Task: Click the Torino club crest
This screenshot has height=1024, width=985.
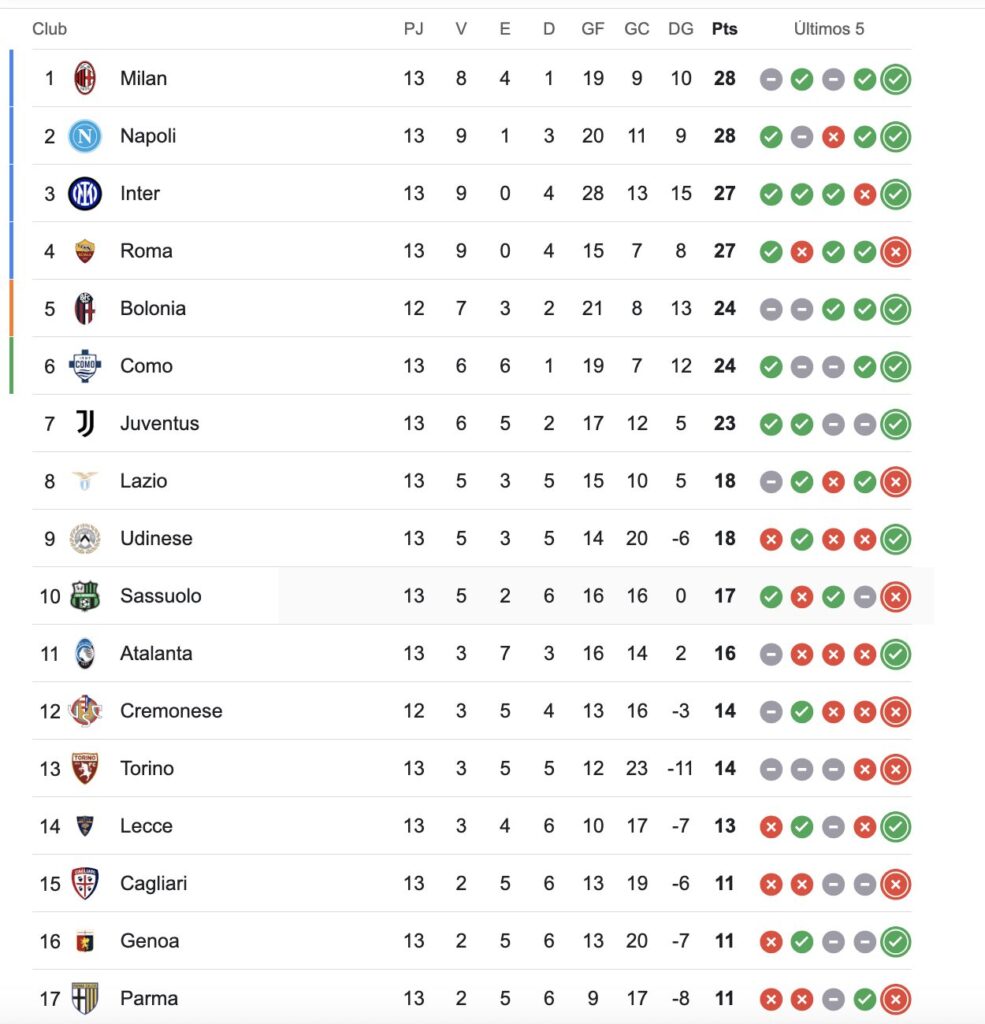Action: [85, 769]
